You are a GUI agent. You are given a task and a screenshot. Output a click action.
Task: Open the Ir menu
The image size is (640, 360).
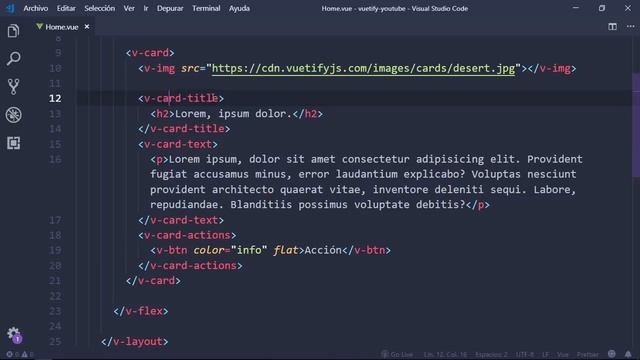pos(146,8)
